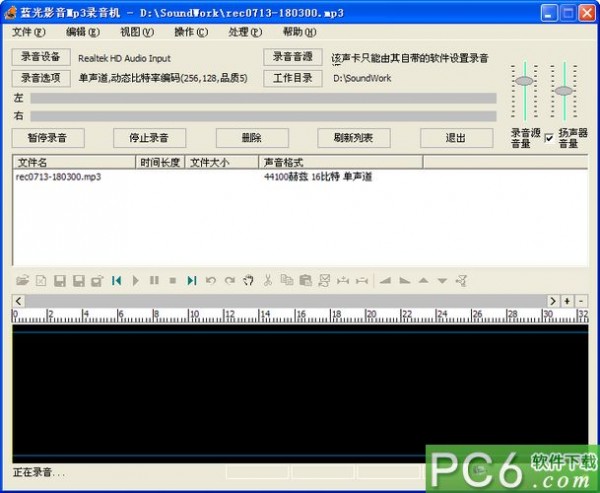
Task: Click the 声音格式 column header
Action: (341, 162)
